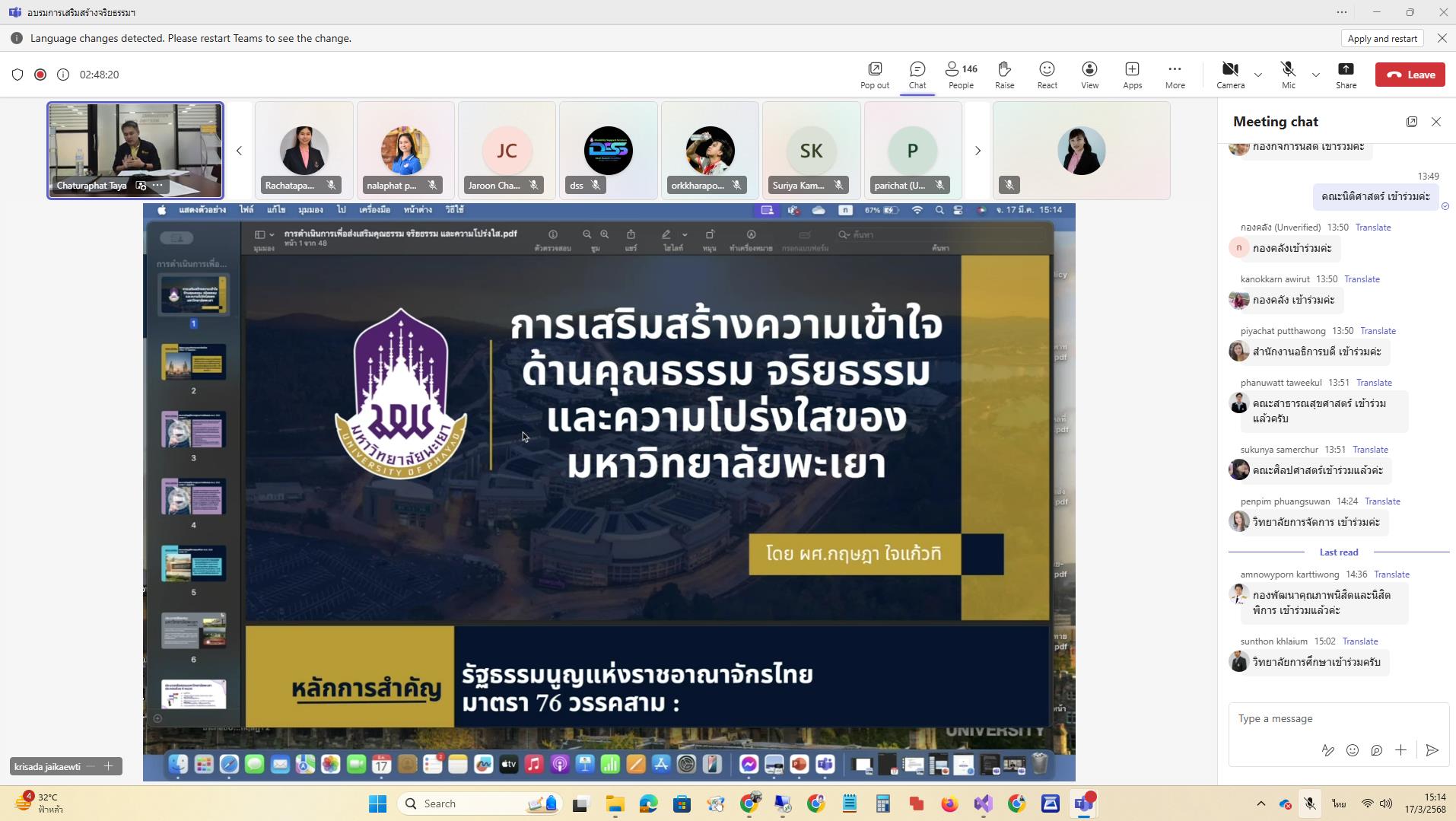Show next participants in gallery
Image resolution: width=1456 pixels, height=821 pixels.
[978, 151]
